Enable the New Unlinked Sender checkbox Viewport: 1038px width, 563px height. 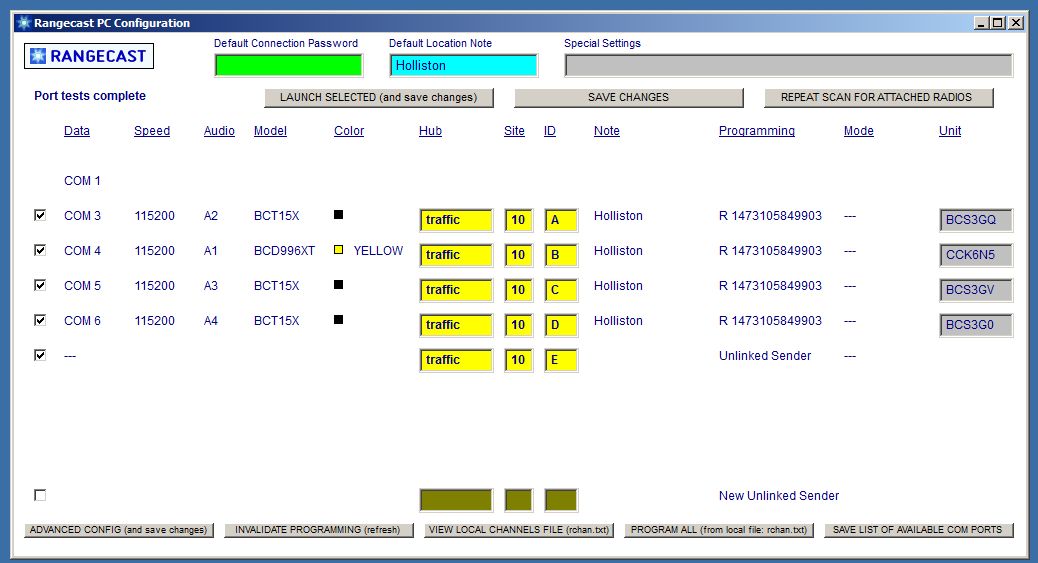(x=40, y=495)
